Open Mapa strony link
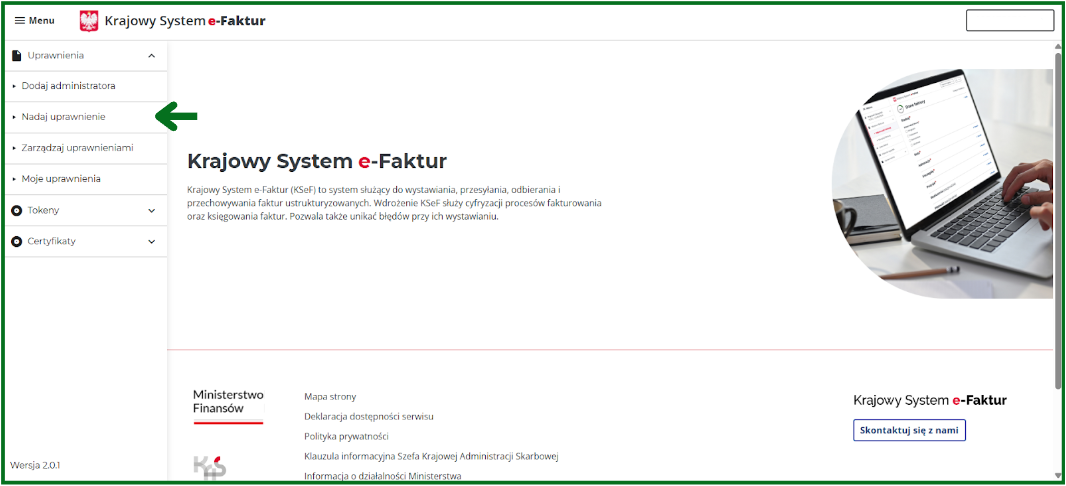 330,397
